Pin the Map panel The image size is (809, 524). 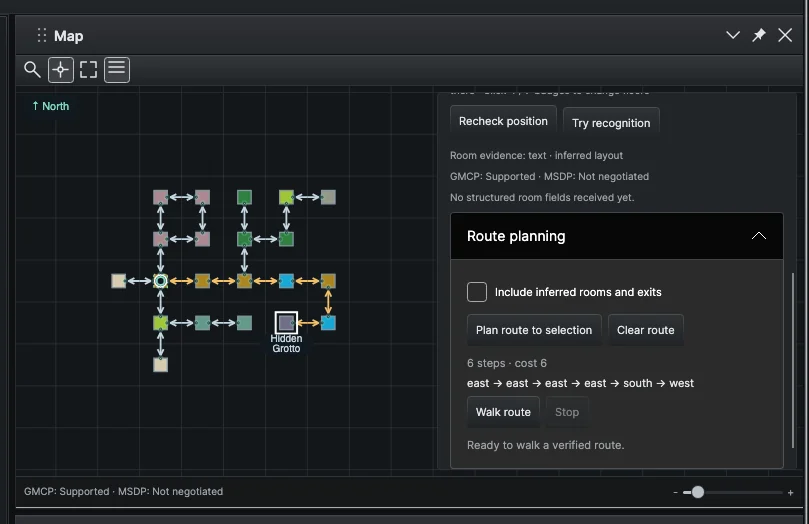point(758,35)
